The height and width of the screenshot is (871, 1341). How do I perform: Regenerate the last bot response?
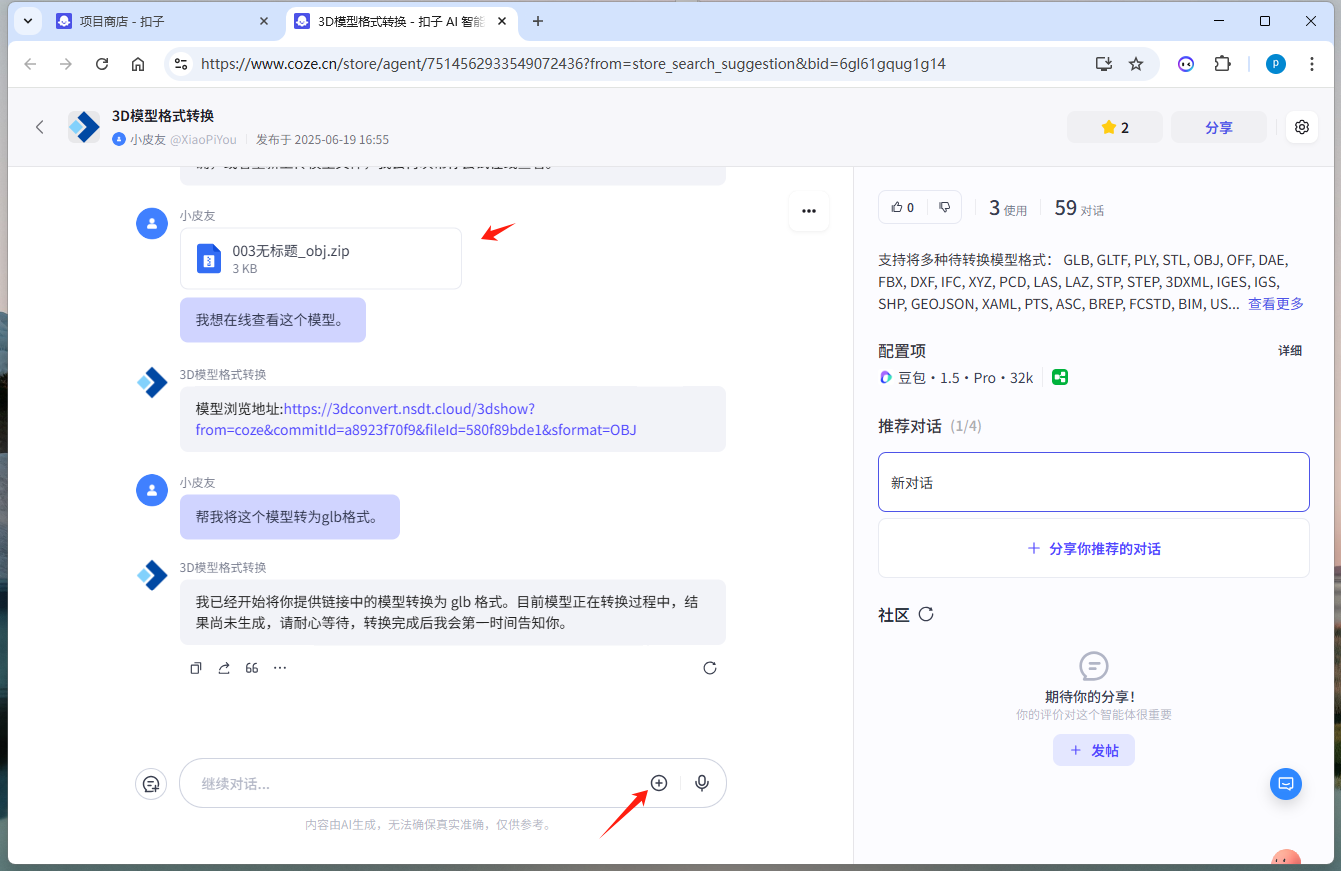tap(710, 668)
